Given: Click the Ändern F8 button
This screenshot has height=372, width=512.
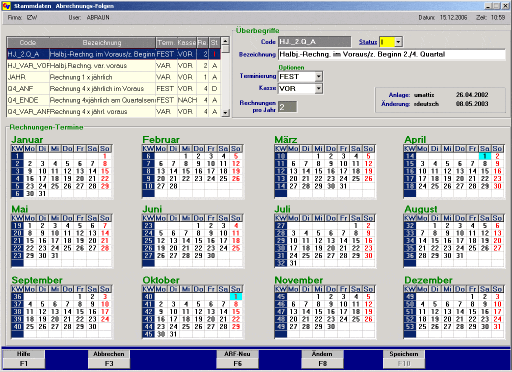Looking at the screenshot, I should point(322,359).
